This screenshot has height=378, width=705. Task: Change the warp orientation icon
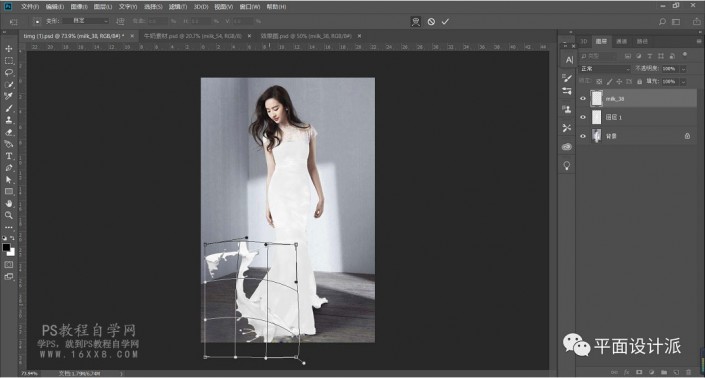tap(120, 21)
